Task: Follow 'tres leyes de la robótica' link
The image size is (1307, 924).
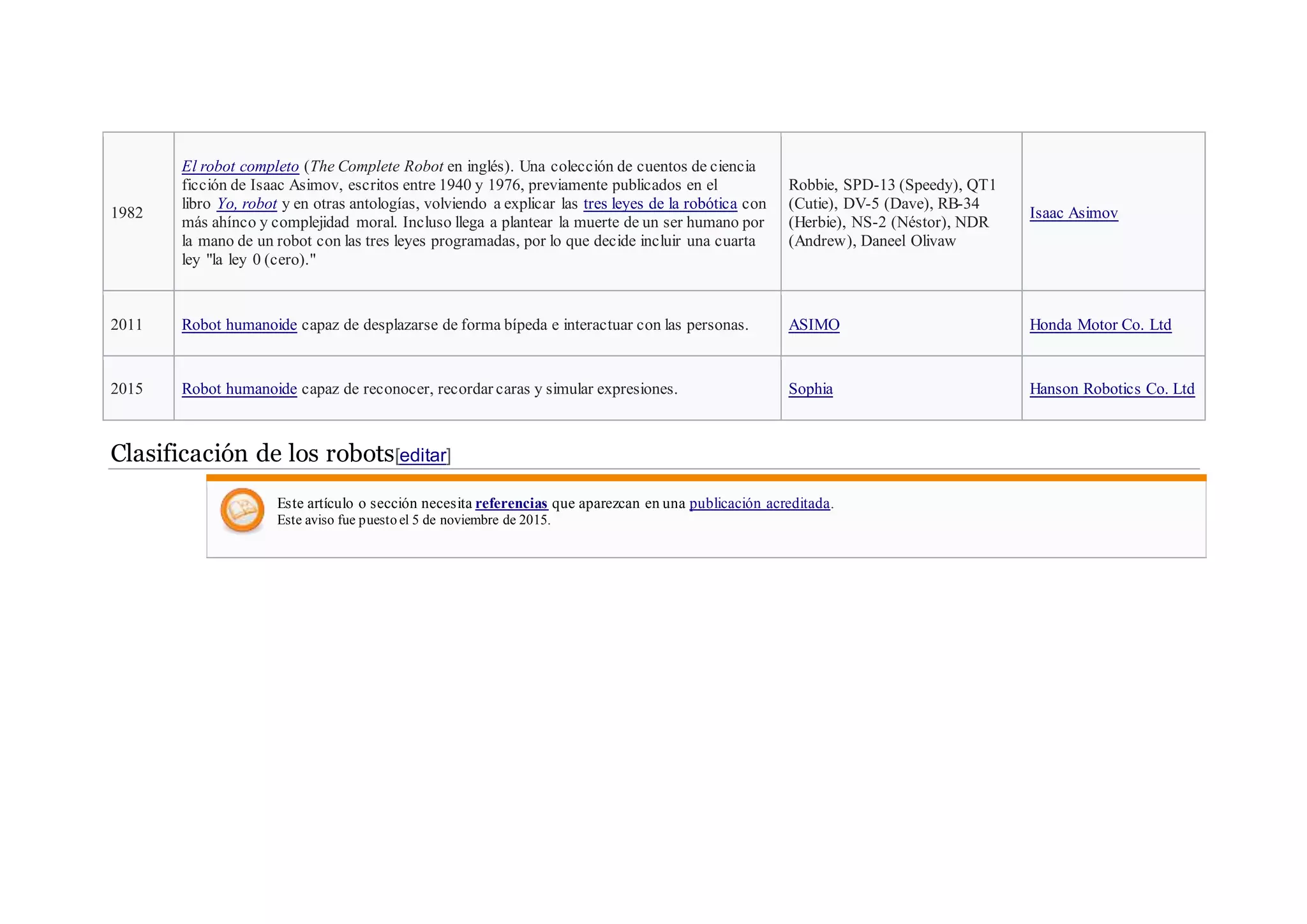Action: [660, 204]
